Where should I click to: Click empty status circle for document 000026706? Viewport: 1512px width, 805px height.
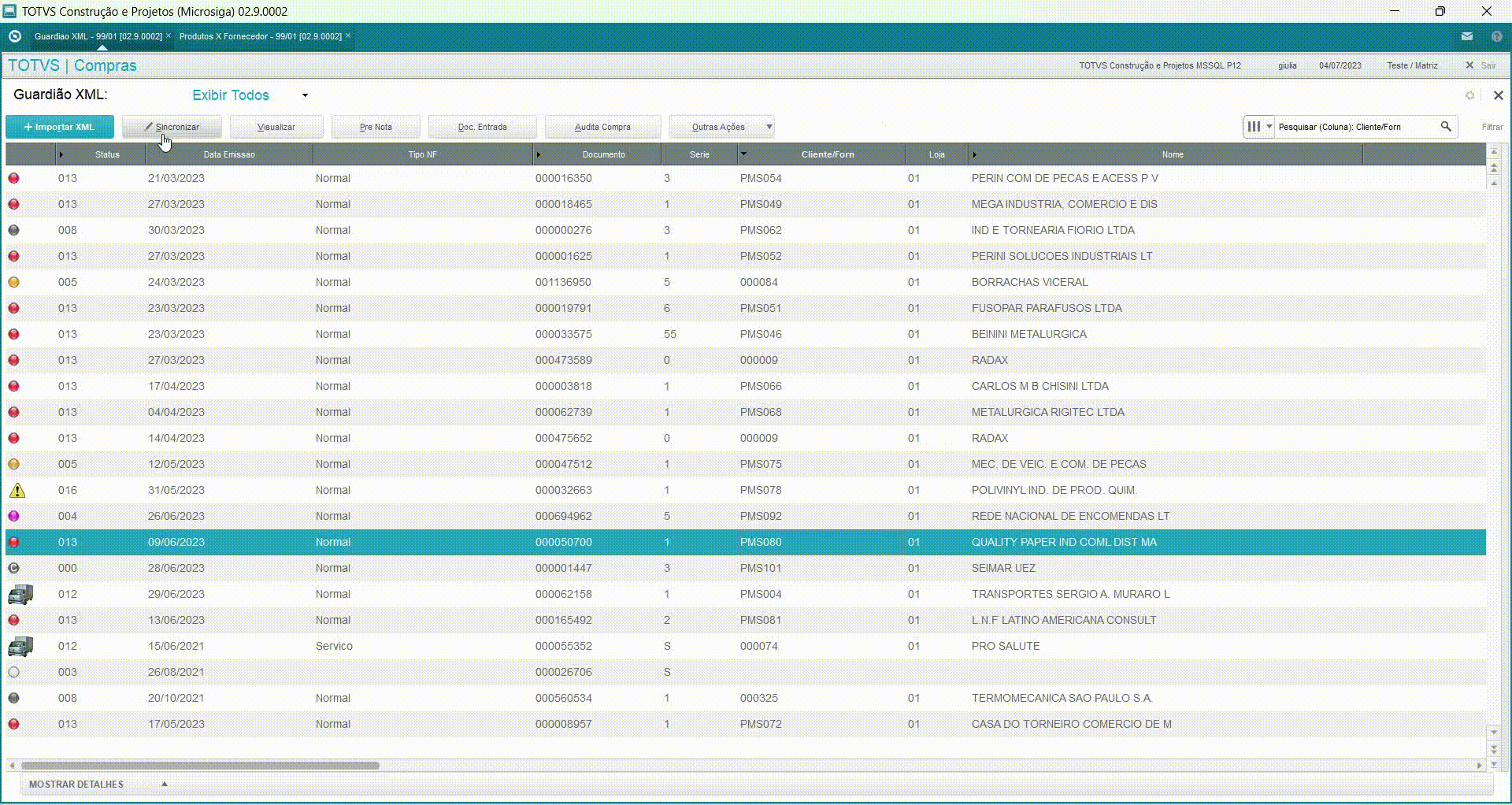[13, 672]
